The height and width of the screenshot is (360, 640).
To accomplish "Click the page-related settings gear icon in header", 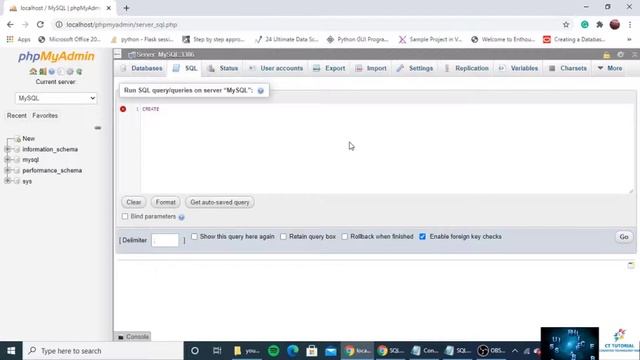I will point(620,54).
